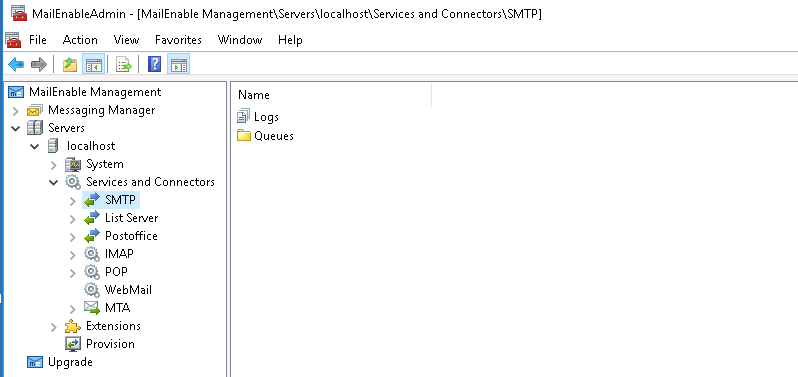
Task: Collapse the localhost node
Action: (x=35, y=147)
